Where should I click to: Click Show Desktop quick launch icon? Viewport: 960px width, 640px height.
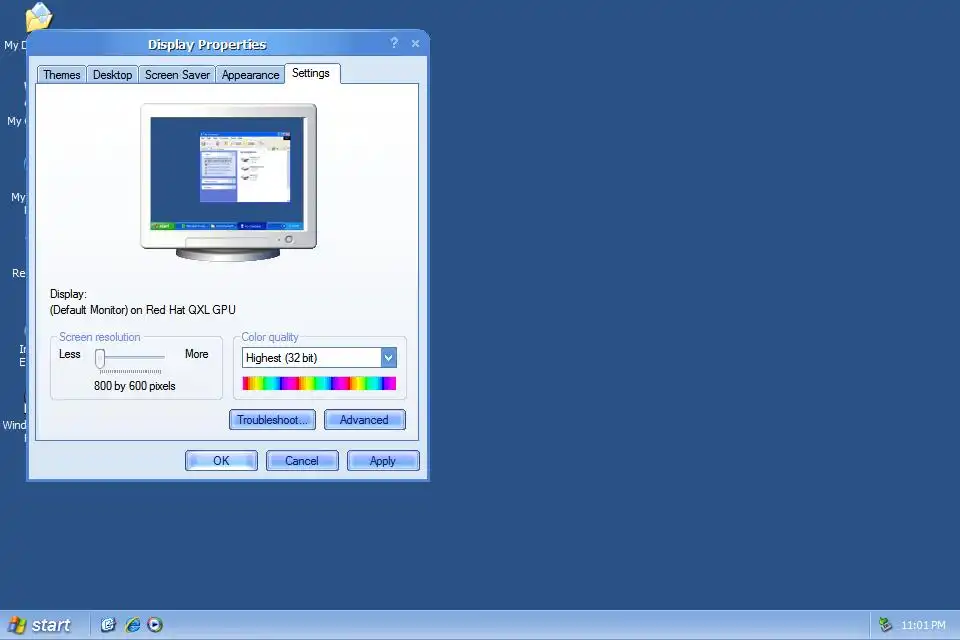108,625
